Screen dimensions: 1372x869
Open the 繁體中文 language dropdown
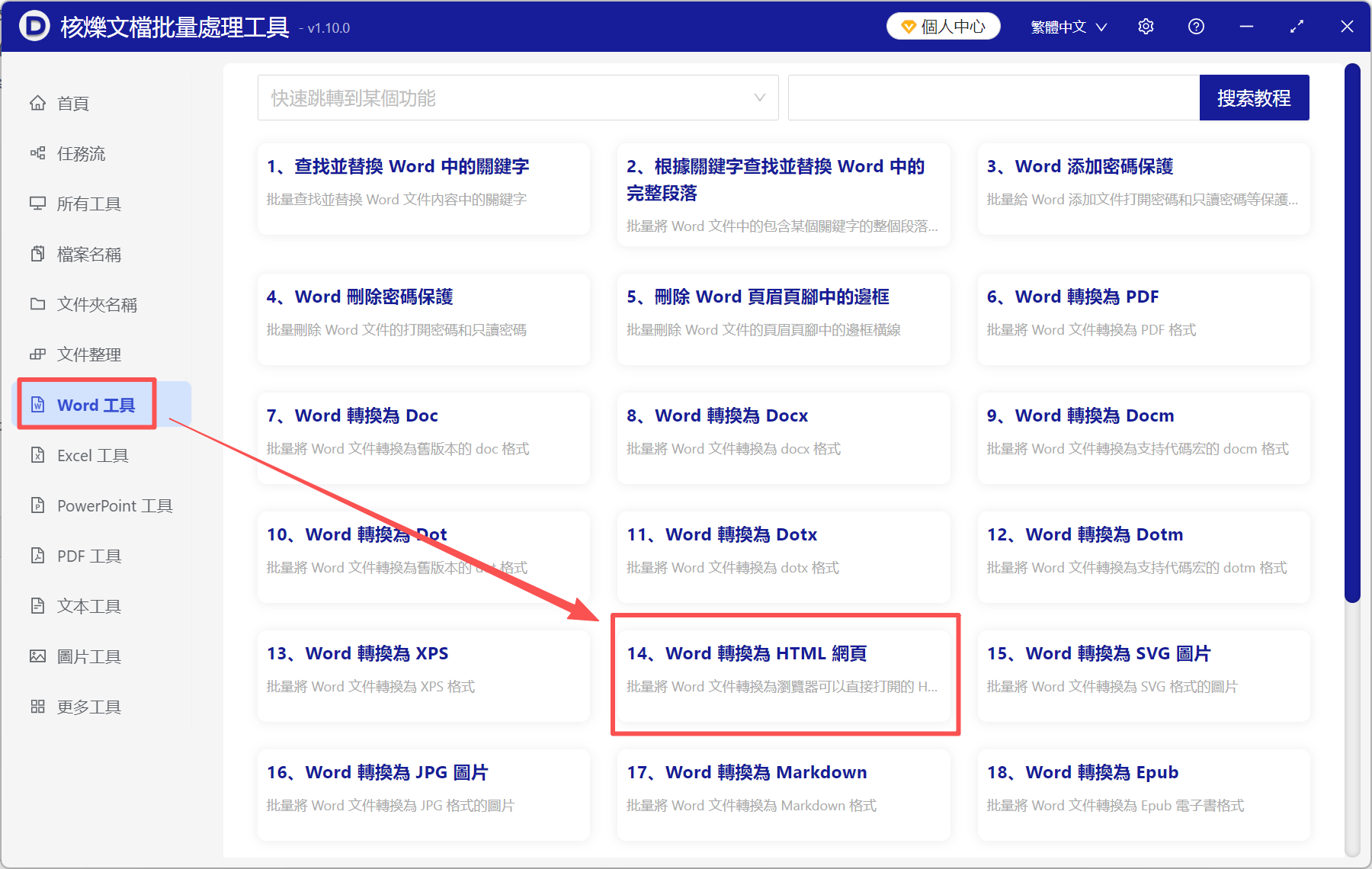[x=1067, y=26]
